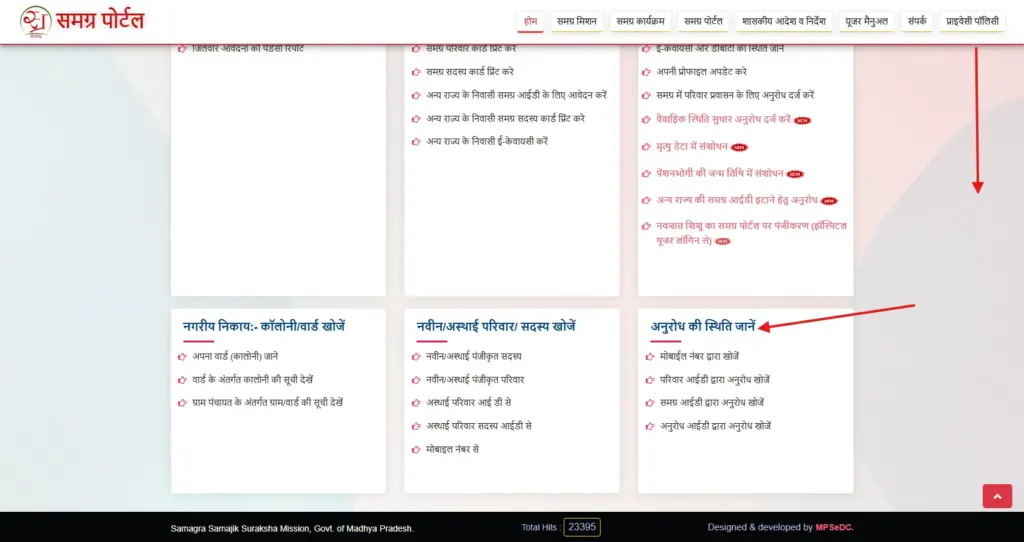Click the pointing-hand icon beside अस्थाई परिवार आई डी से
Viewport: 1024px width, 542px height.
pos(416,403)
